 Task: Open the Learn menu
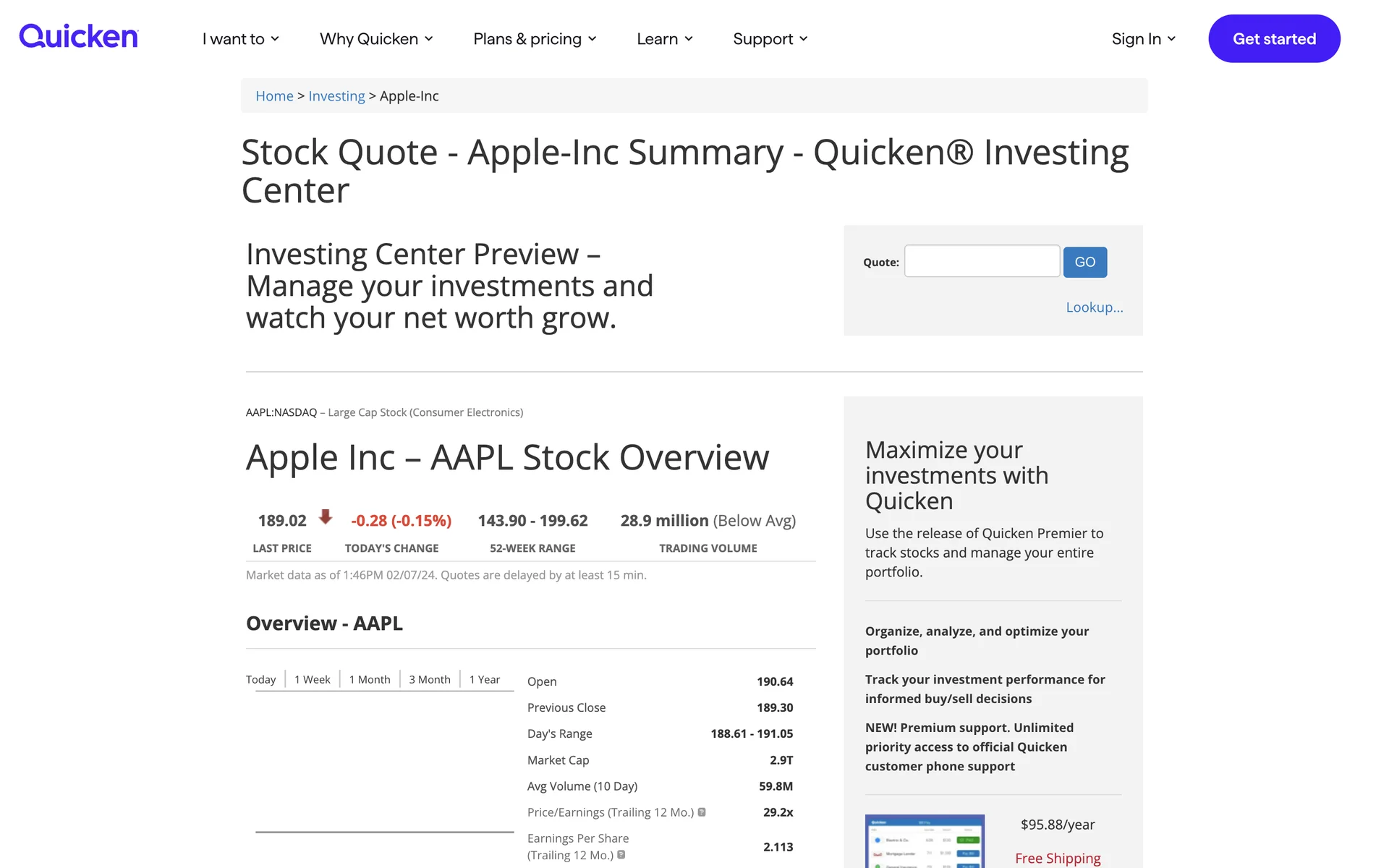pos(664,39)
